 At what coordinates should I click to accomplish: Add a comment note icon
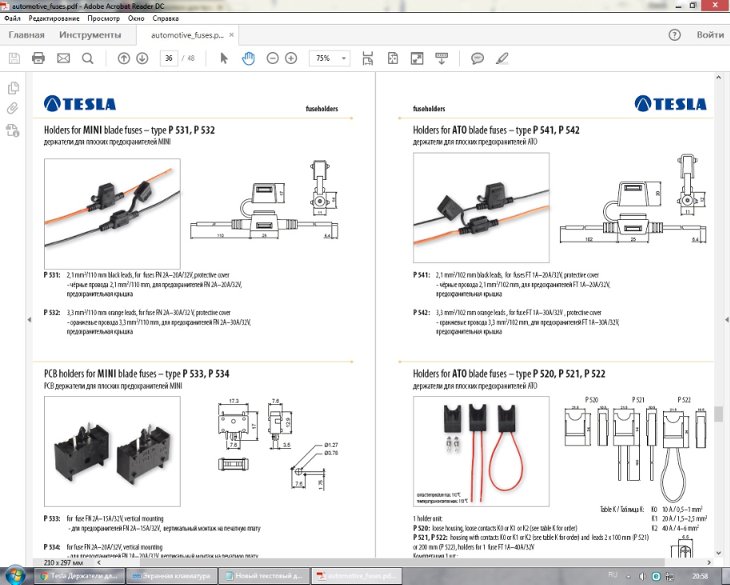[x=477, y=58]
